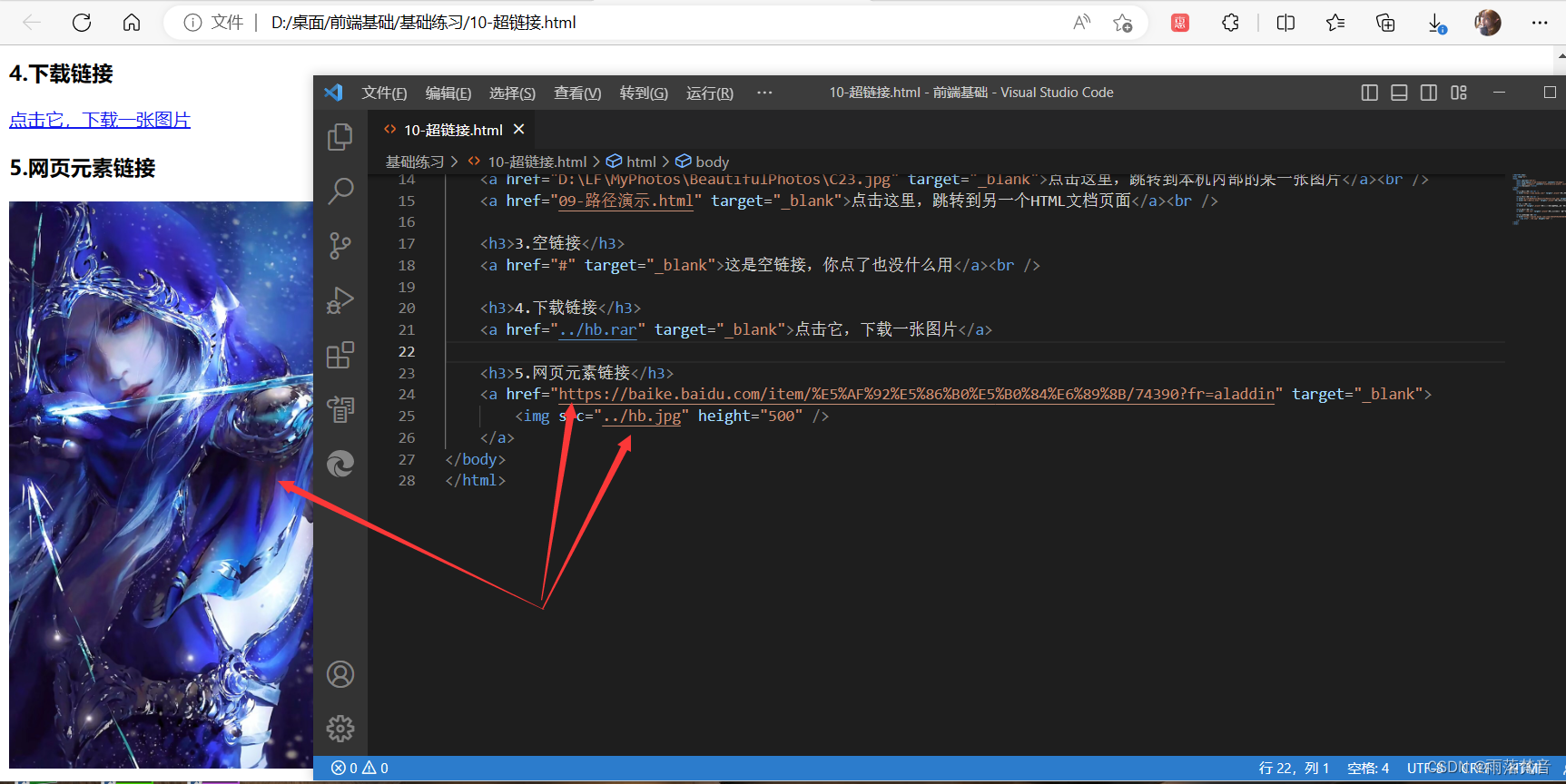This screenshot has width=1566, height=784.
Task: Click the 09-路径演示.html path in line 15
Action: (x=625, y=201)
